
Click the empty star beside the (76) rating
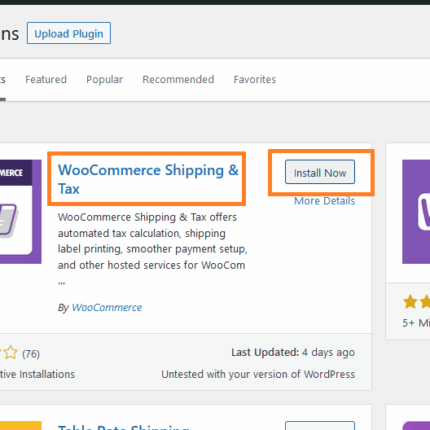tap(11, 353)
